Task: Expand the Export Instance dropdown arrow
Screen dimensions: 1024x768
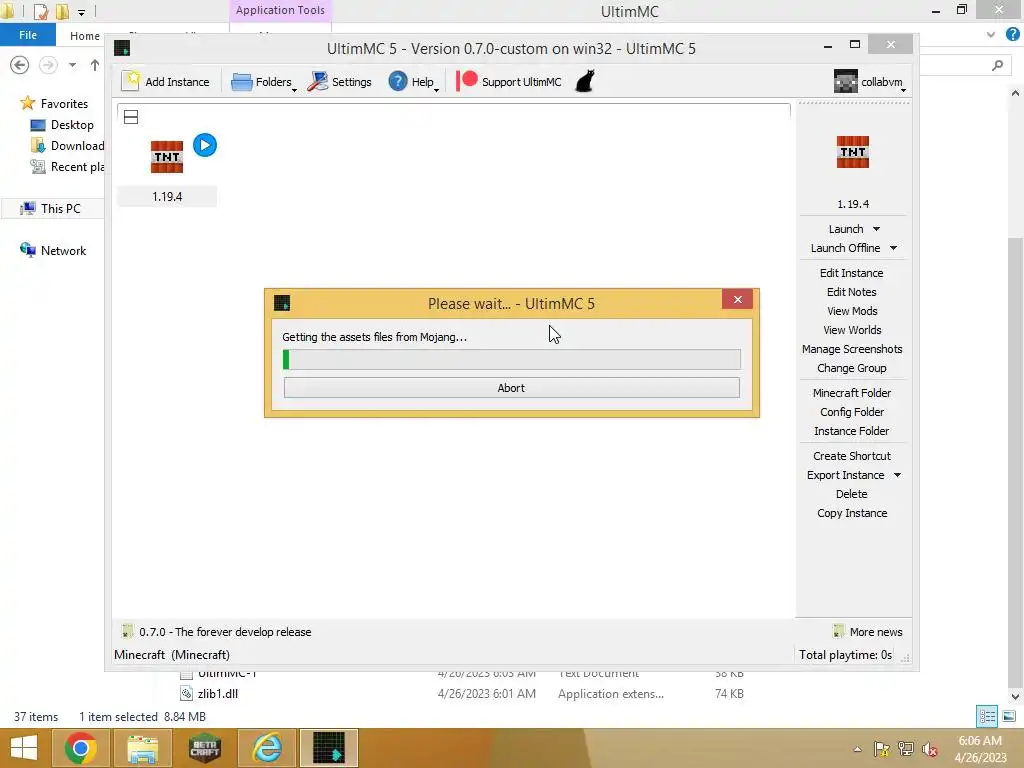Action: (x=897, y=475)
